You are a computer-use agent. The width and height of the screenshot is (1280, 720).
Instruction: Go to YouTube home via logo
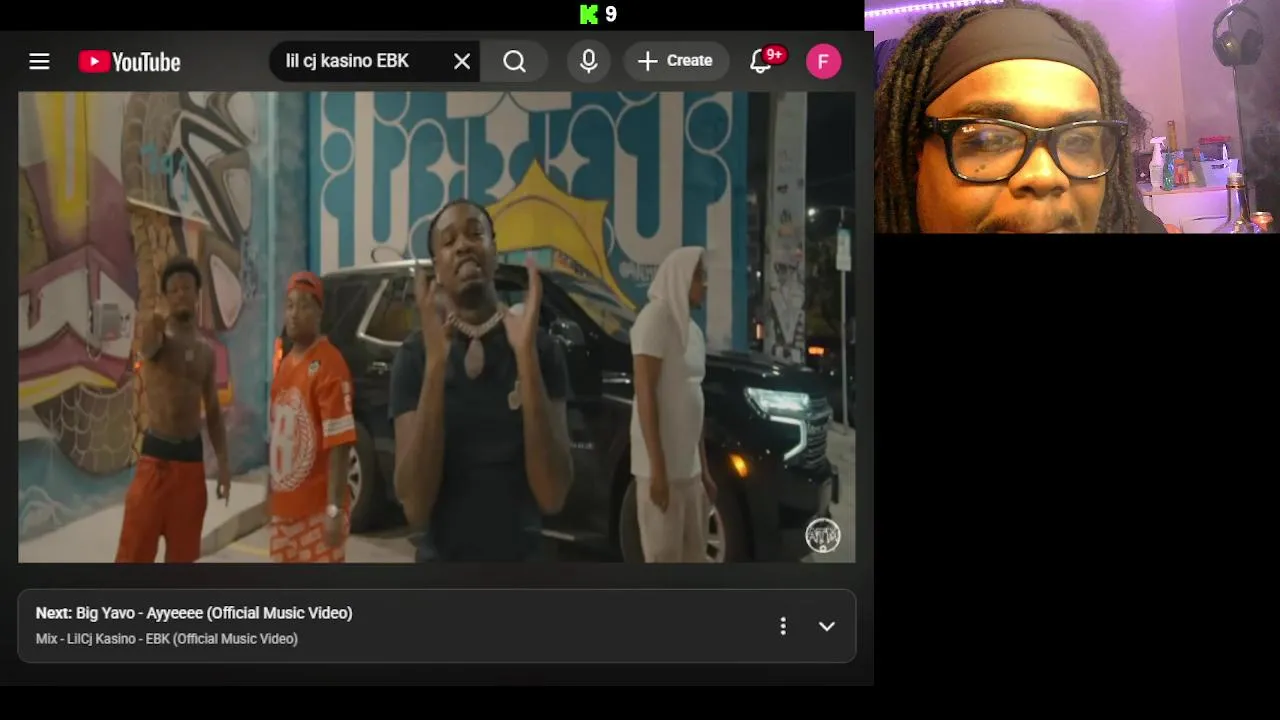(129, 62)
